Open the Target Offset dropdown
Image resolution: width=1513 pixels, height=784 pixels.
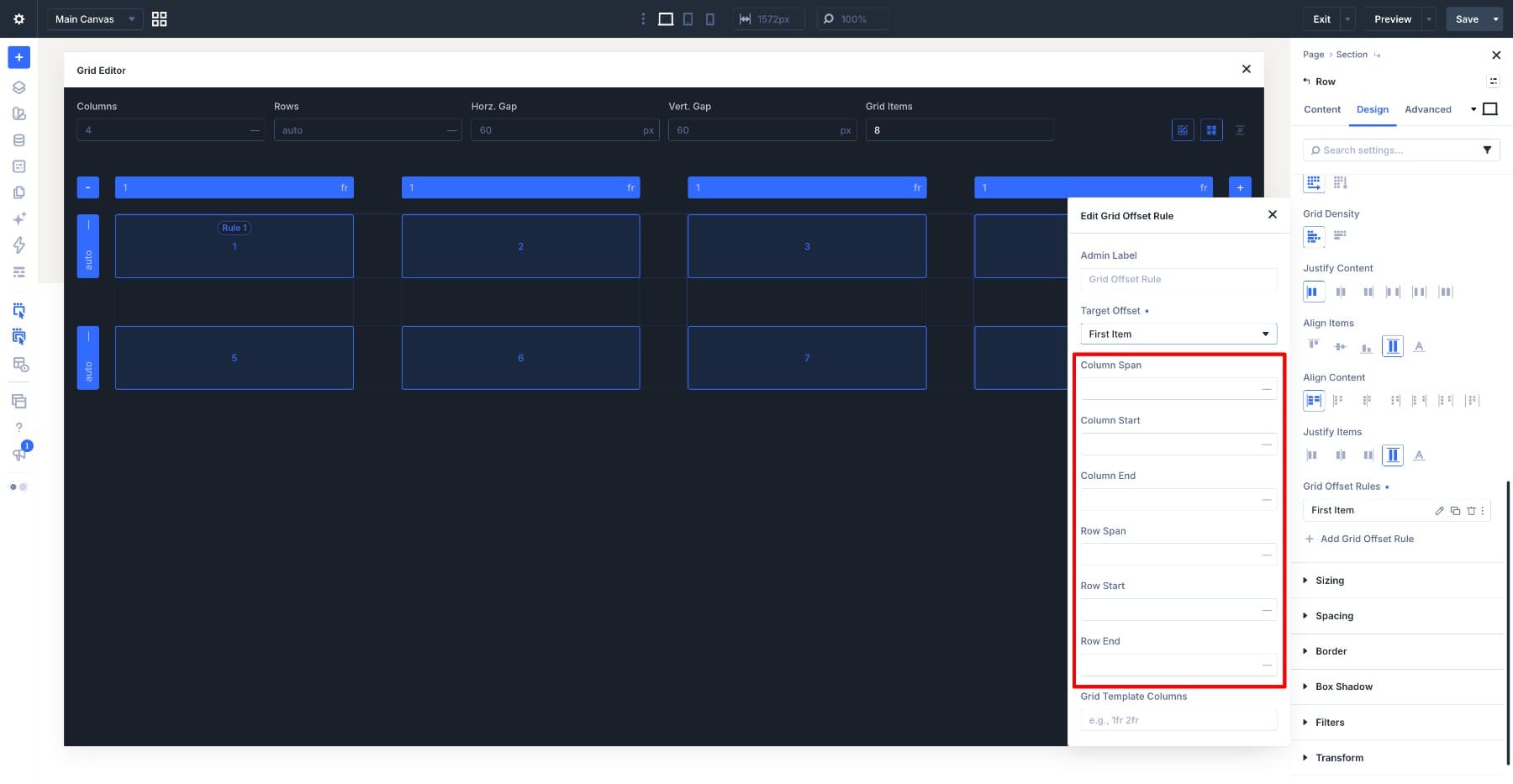(1178, 334)
